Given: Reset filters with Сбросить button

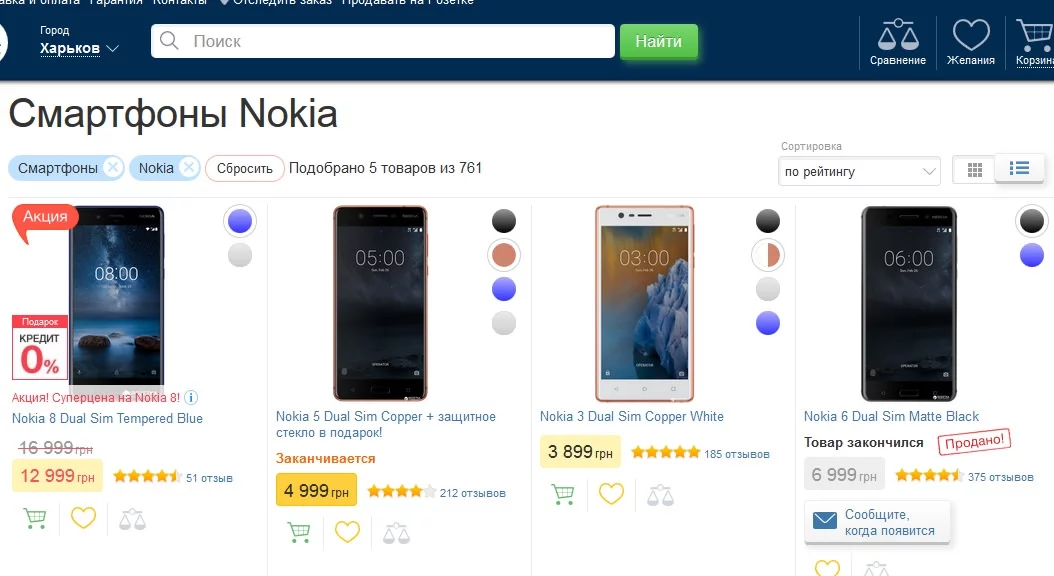Looking at the screenshot, I should pyautogui.click(x=245, y=169).
